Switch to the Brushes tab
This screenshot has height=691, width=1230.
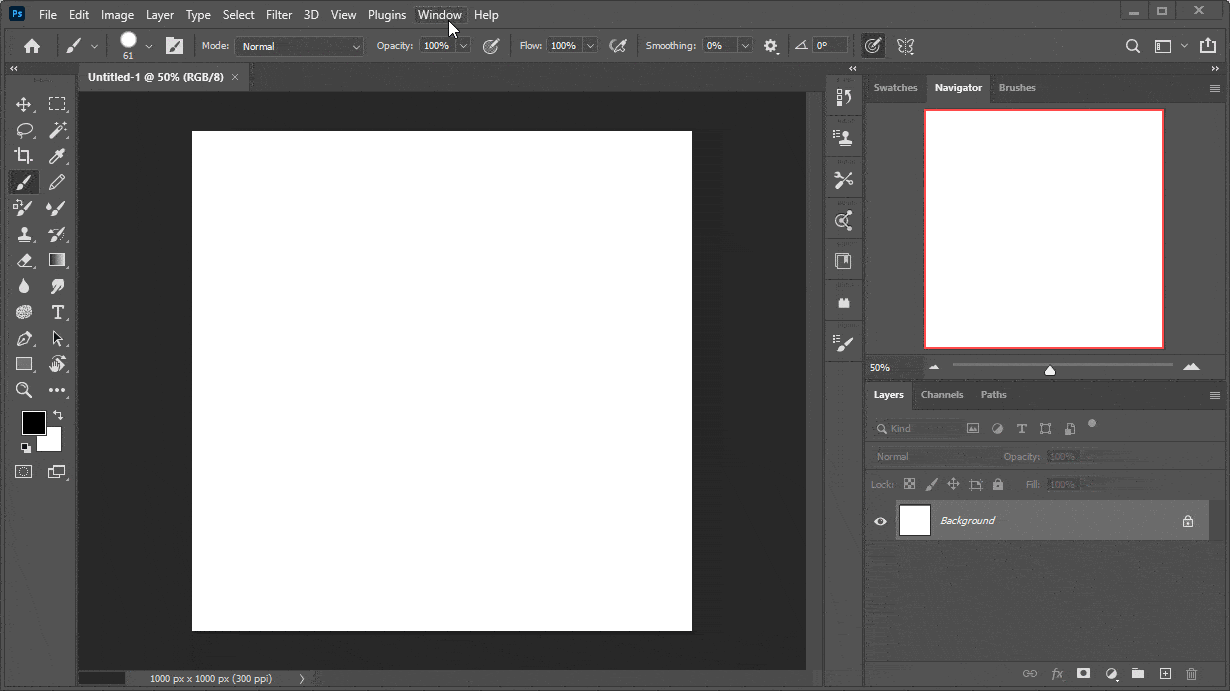(1017, 88)
